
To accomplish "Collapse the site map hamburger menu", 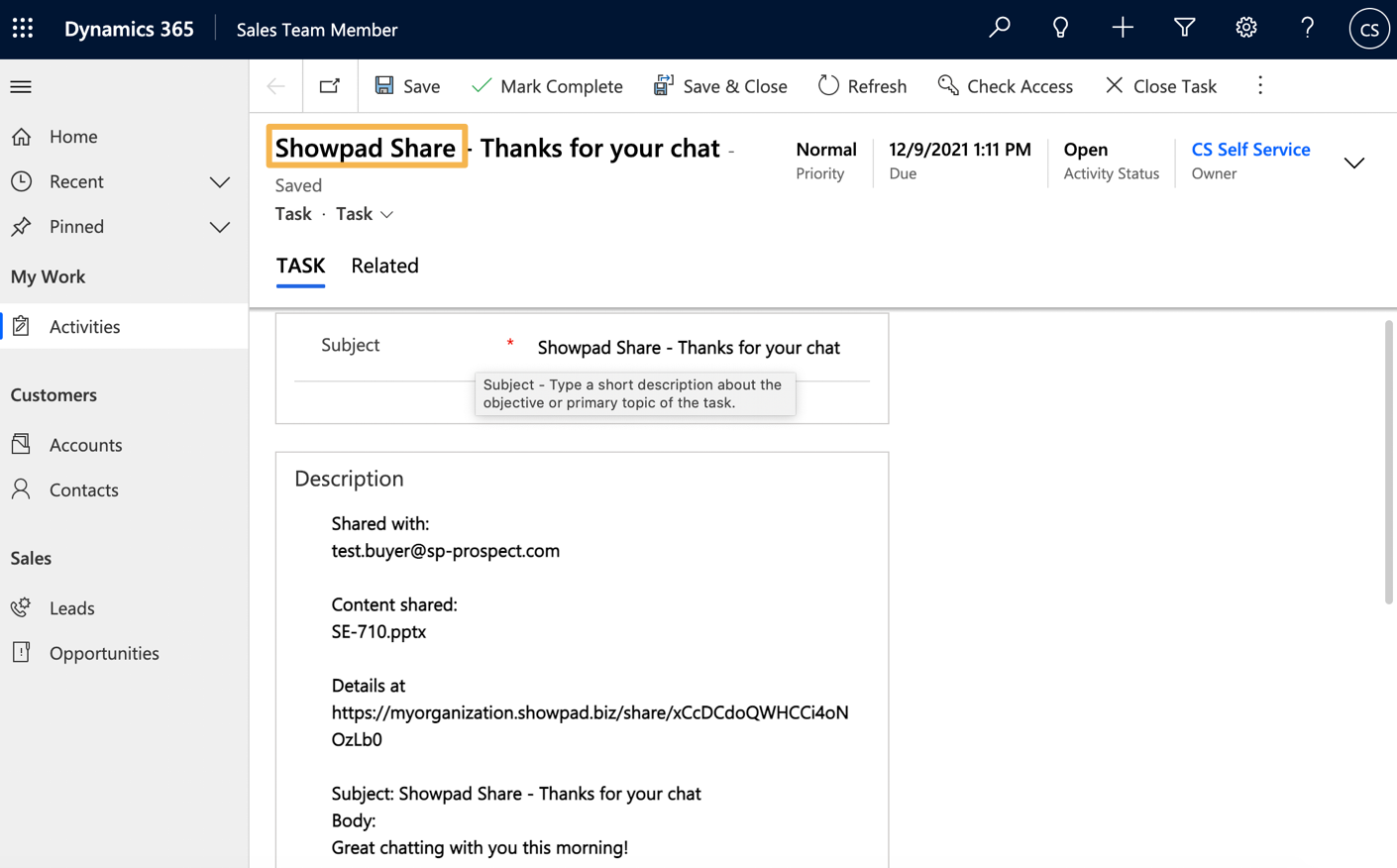I will [x=21, y=86].
